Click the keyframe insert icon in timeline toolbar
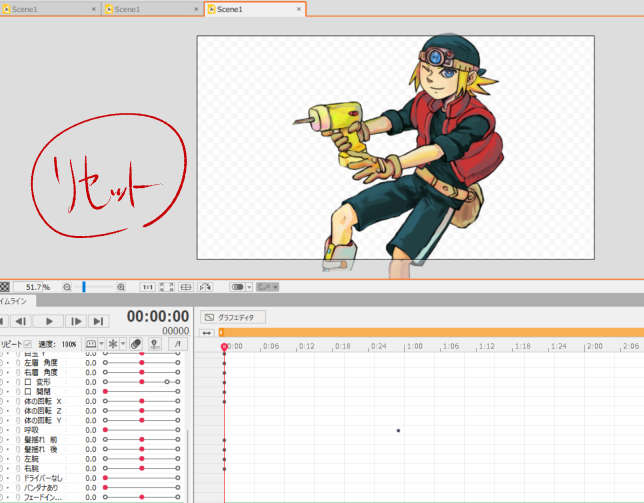 point(91,344)
